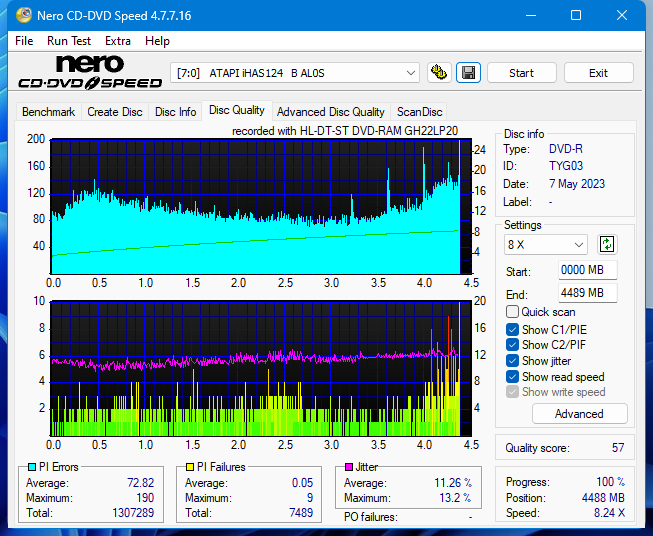Uncheck Show C1/PIE option
Screen dimensions: 653x536
coord(513,329)
